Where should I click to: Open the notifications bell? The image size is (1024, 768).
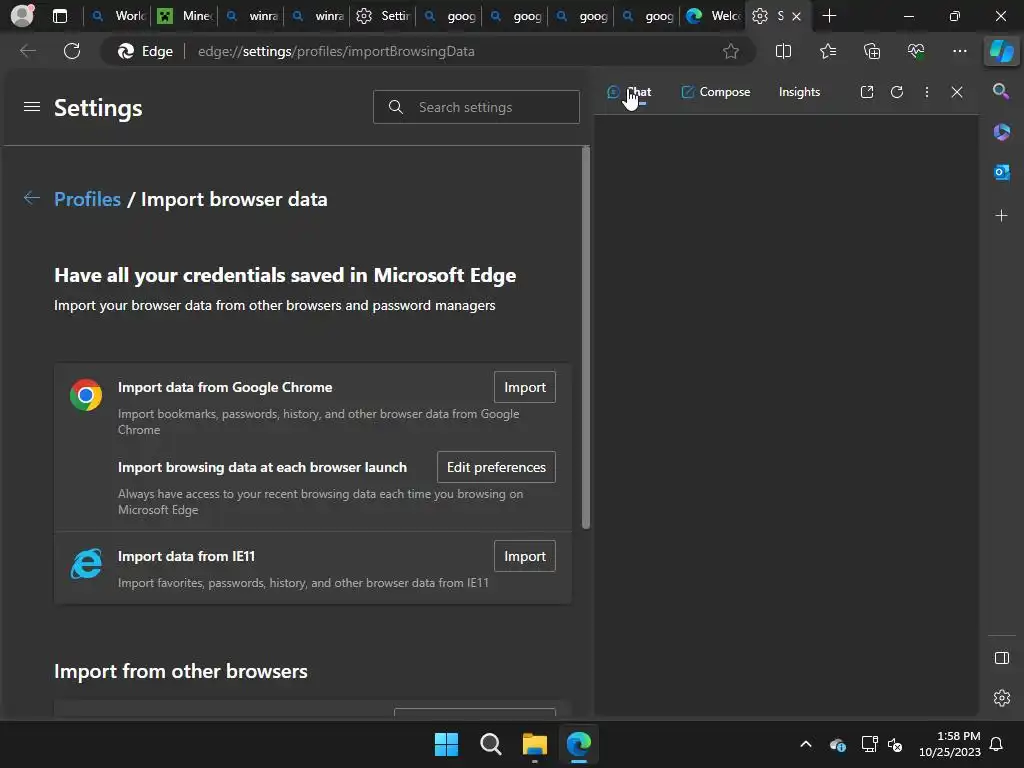(996, 744)
